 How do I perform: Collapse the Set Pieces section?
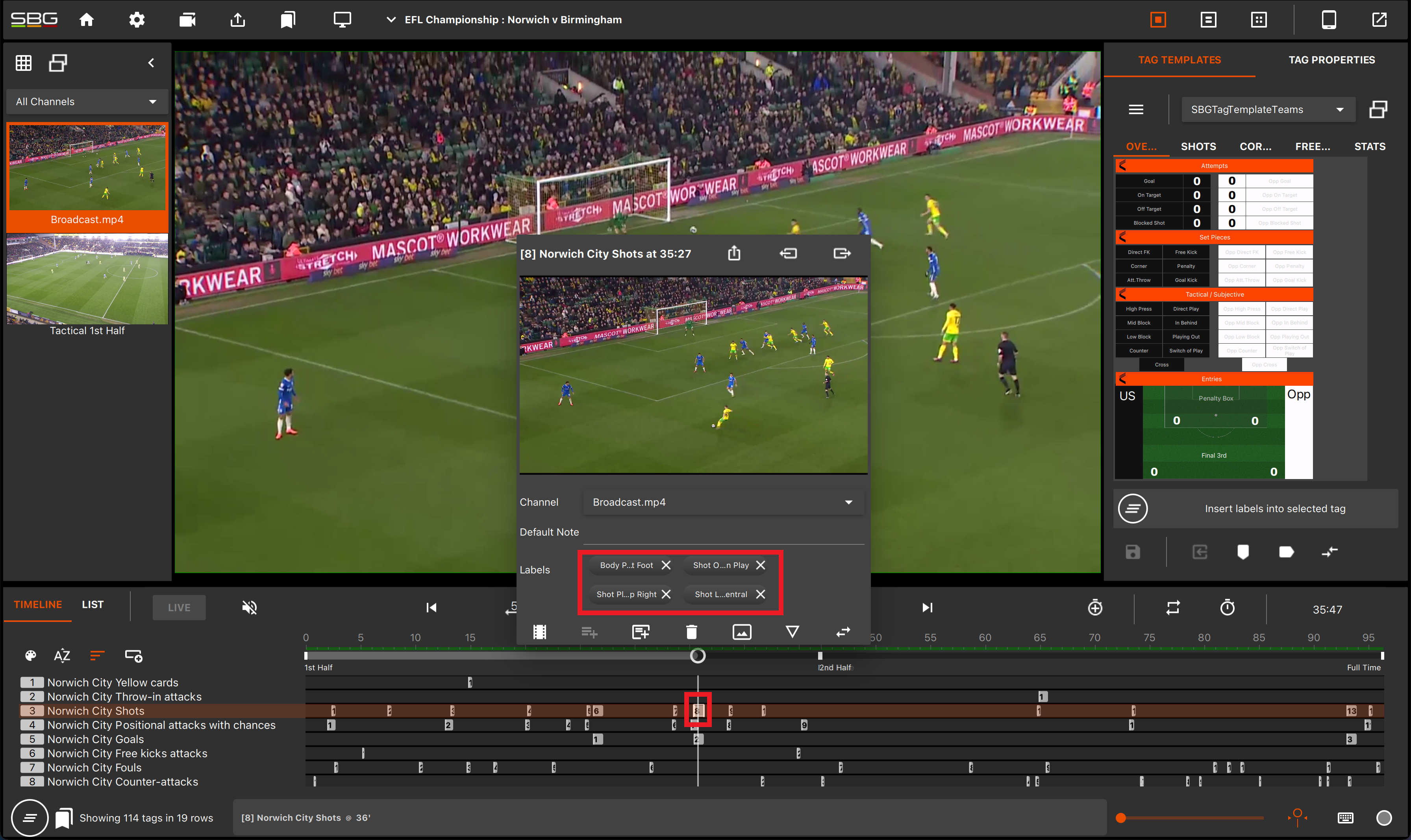1122,237
